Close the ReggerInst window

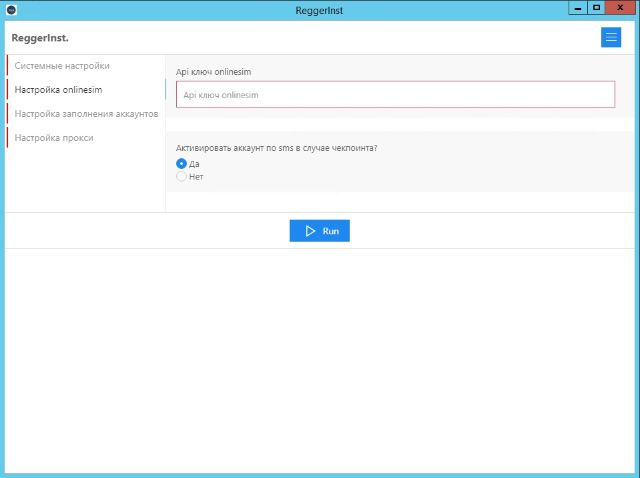(622, 7)
